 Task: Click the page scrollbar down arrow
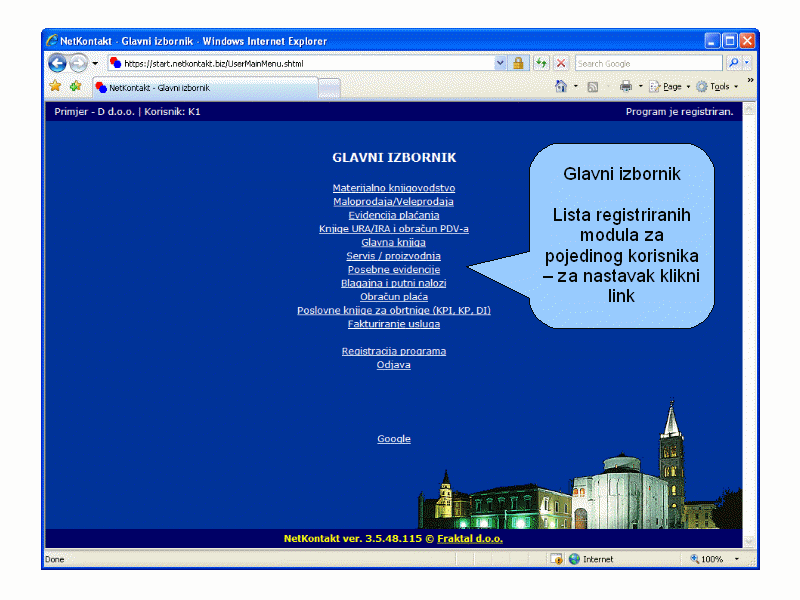[748, 541]
